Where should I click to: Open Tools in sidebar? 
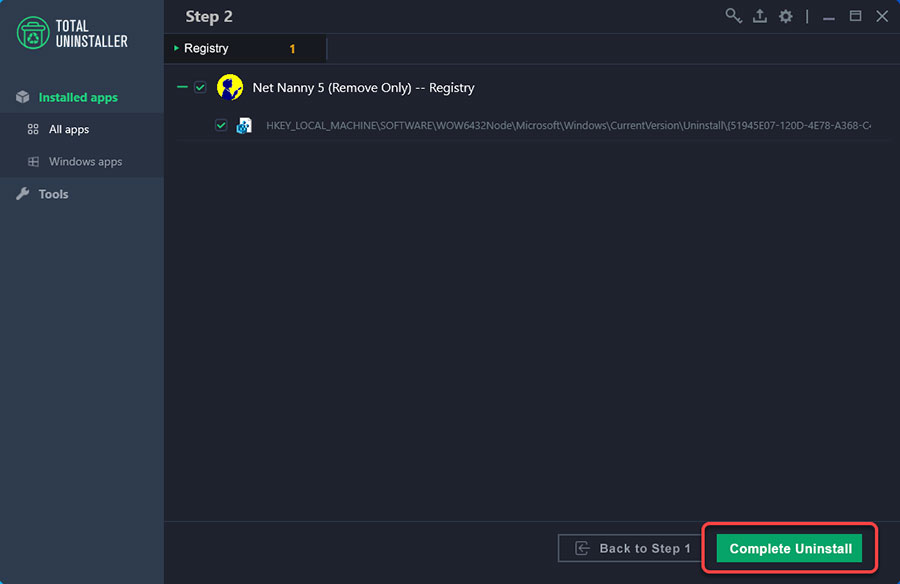point(82,194)
